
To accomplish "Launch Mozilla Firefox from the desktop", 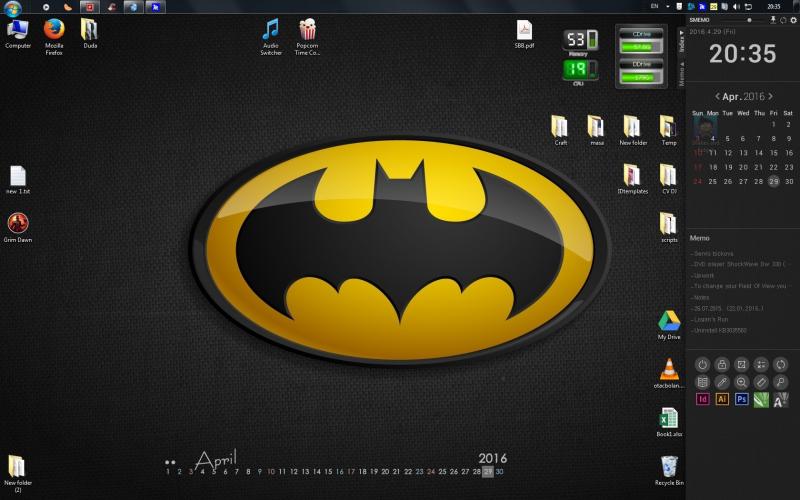I will 54,37.
